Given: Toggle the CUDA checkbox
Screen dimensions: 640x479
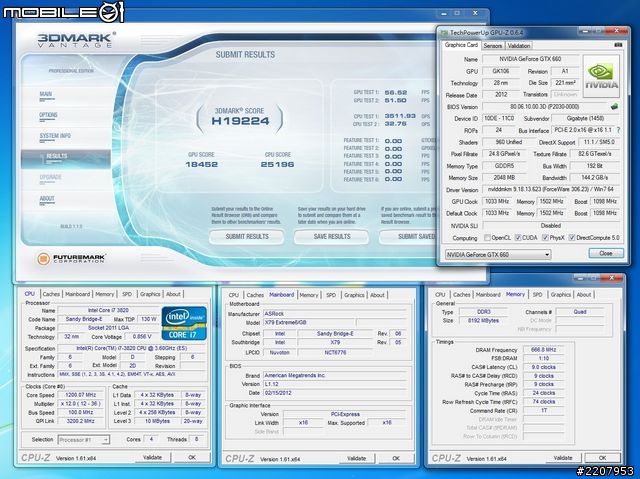Looking at the screenshot, I should pyautogui.click(x=518, y=237).
